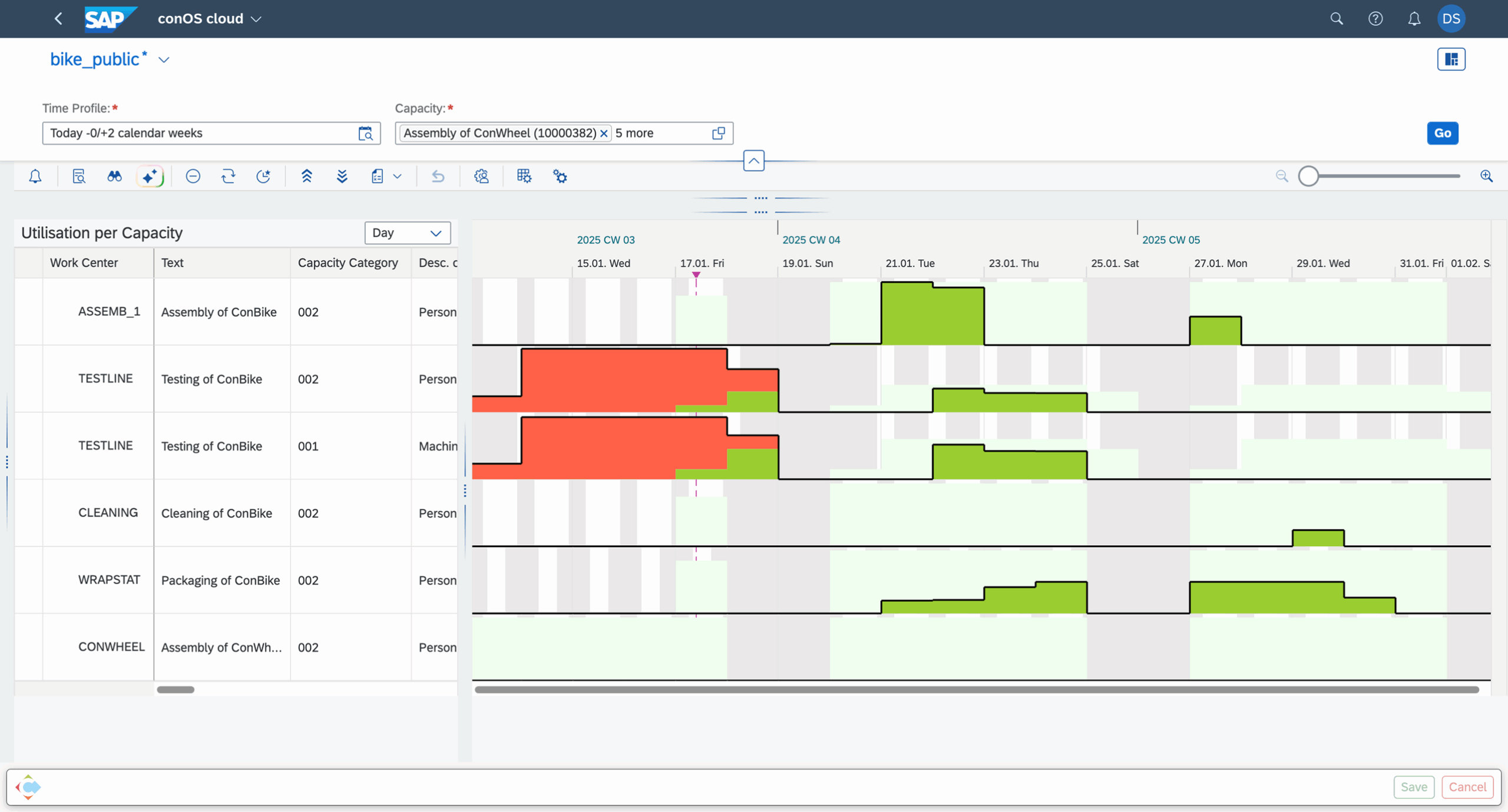Open the legend document dropdown arrow

click(398, 175)
